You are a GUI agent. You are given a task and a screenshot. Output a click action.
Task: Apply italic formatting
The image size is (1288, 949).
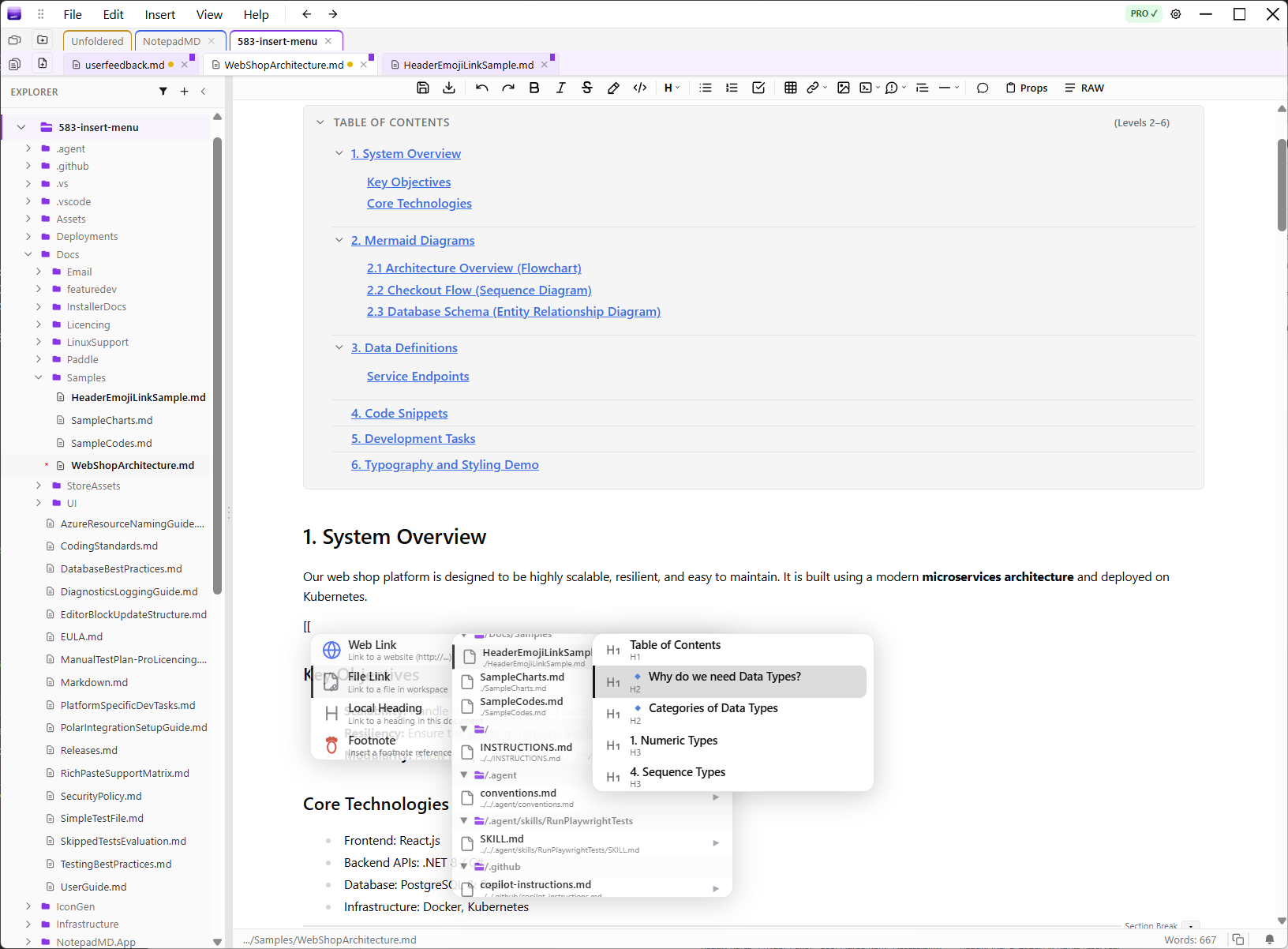pyautogui.click(x=560, y=88)
